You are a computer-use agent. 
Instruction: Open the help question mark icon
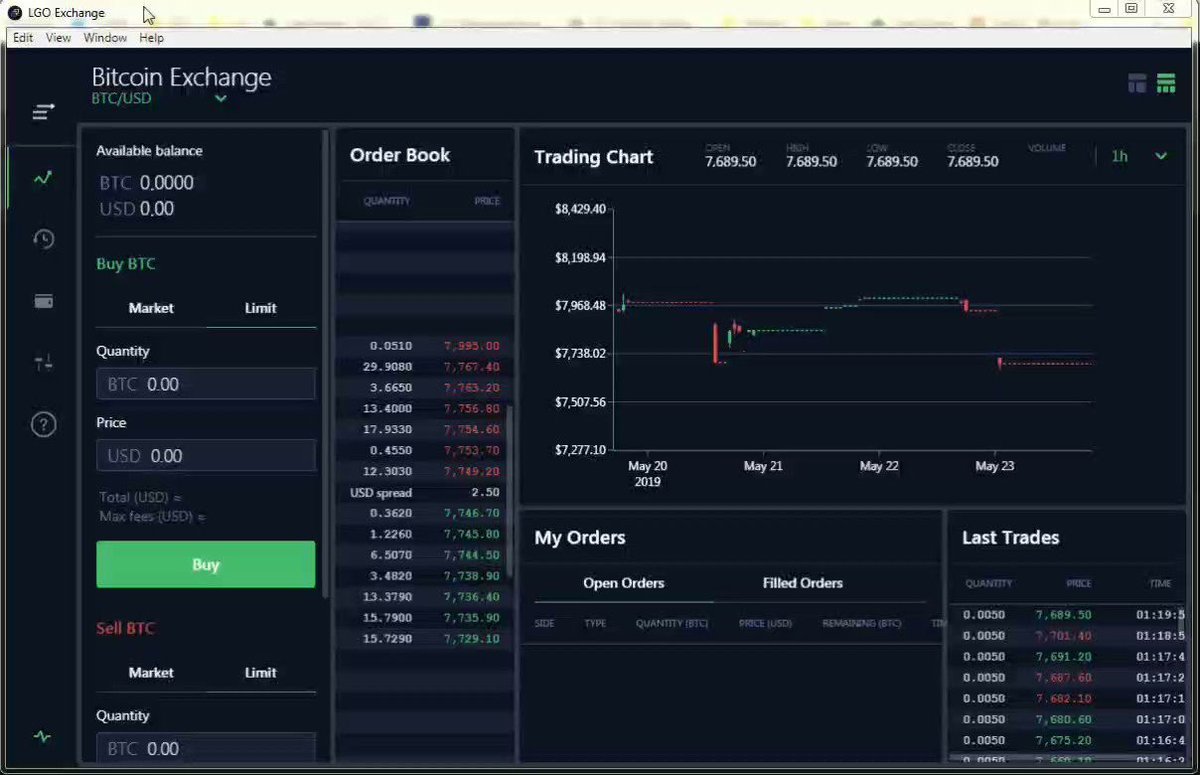(43, 424)
